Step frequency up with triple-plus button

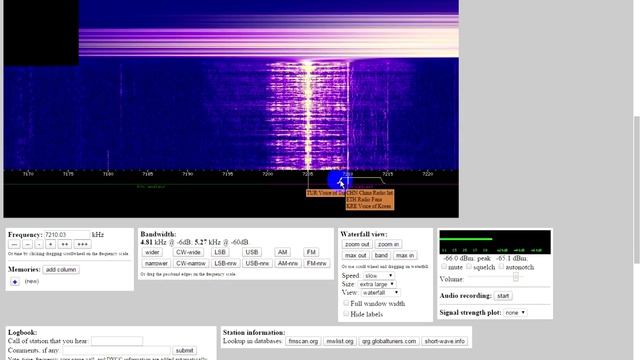tap(82, 244)
